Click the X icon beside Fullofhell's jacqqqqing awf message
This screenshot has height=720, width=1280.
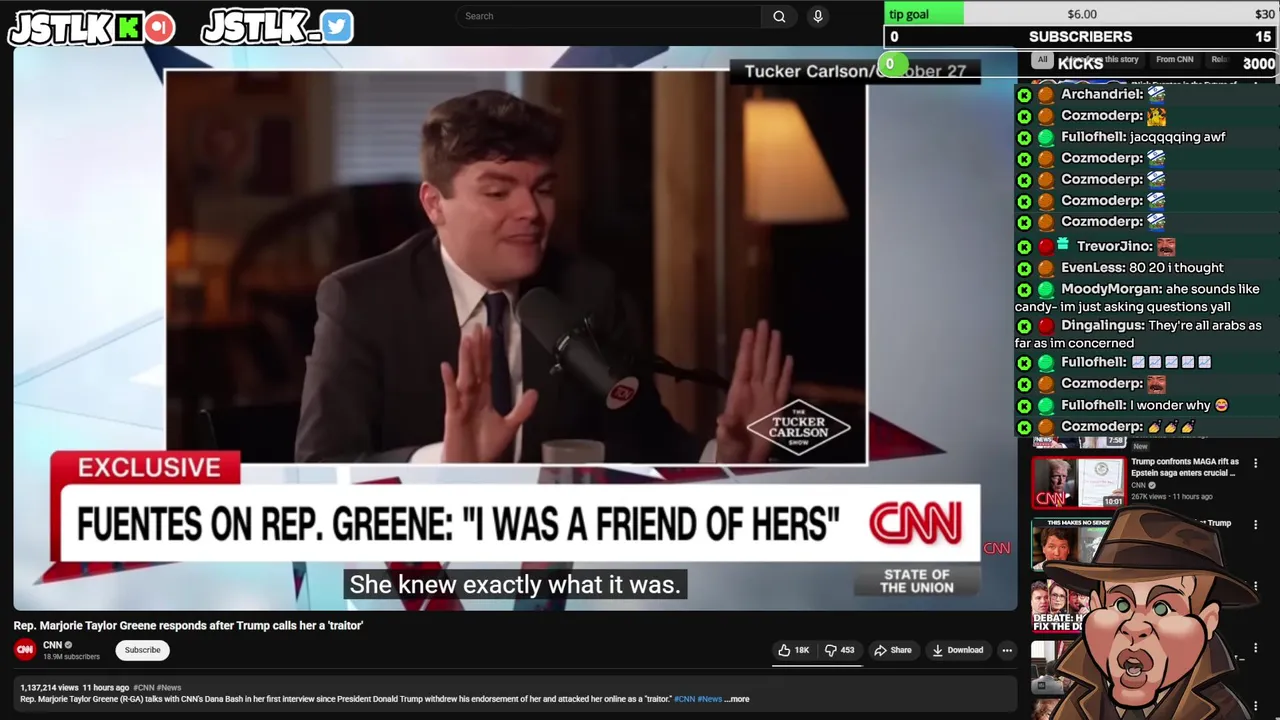[x=1024, y=138]
